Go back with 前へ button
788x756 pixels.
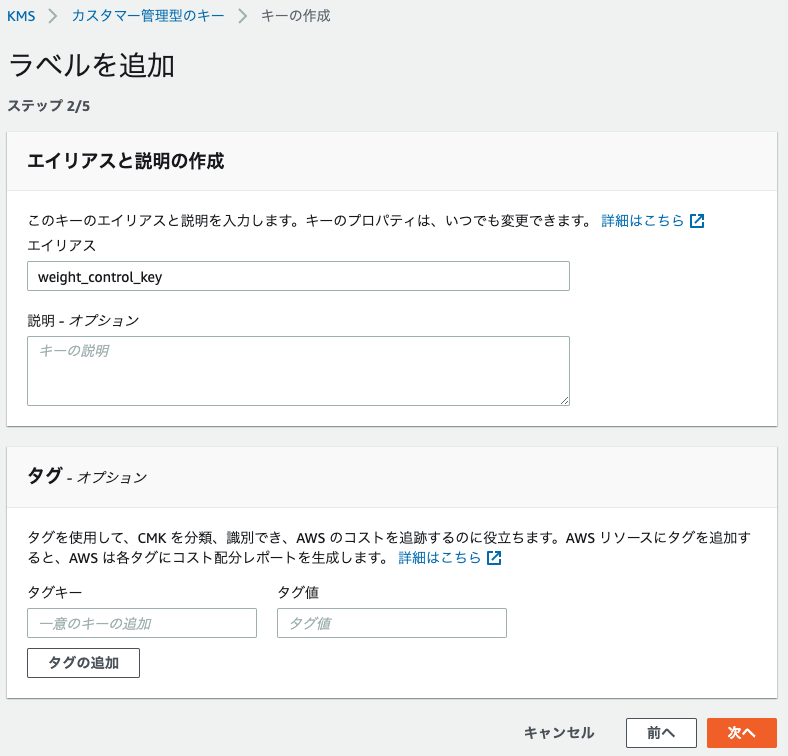661,733
